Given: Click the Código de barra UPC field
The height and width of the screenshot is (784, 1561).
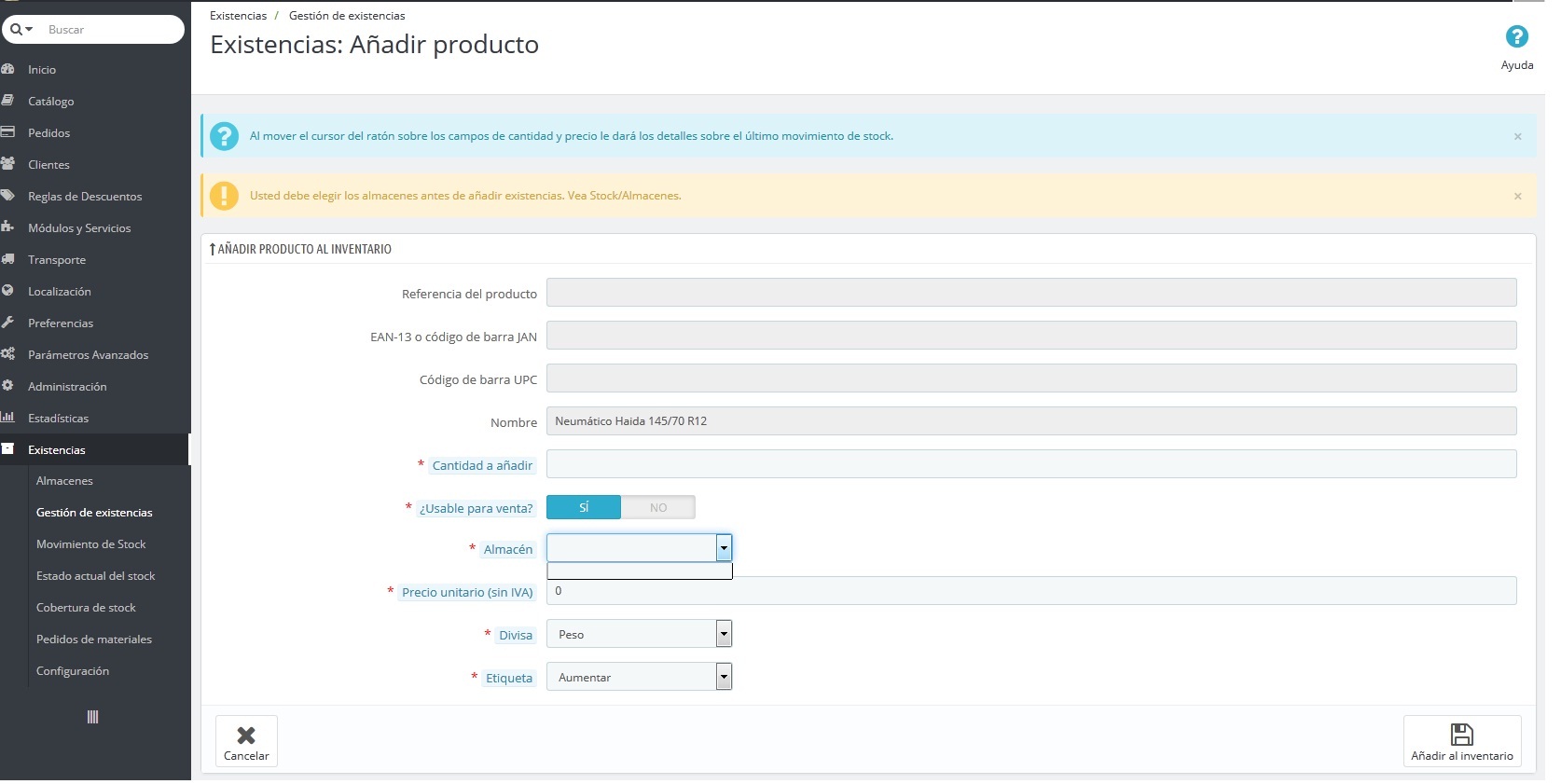Looking at the screenshot, I should 1031,378.
